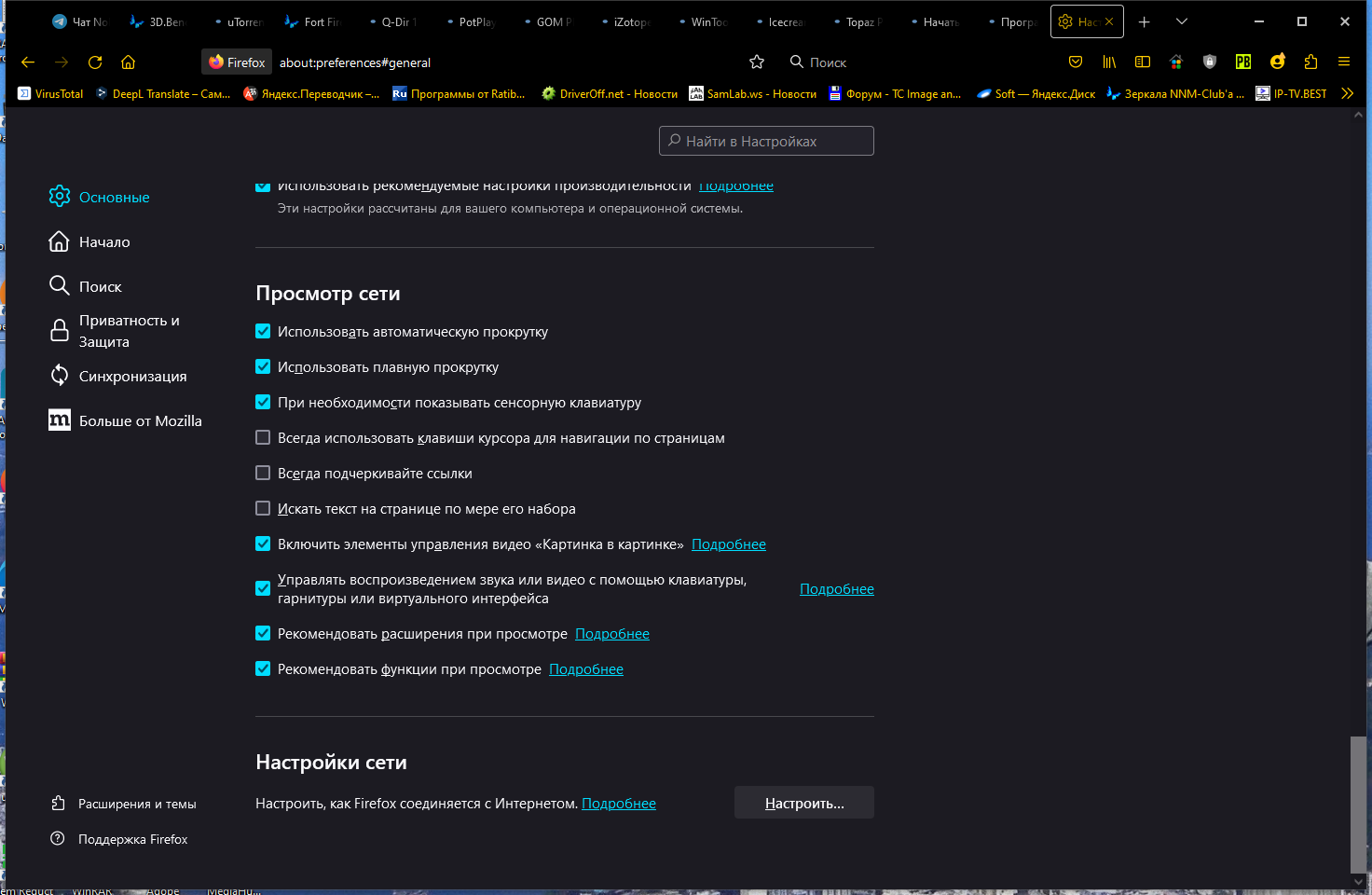Viewport: 1372px width, 895px height.
Task: Click the green PB extension icon
Action: point(1243,62)
